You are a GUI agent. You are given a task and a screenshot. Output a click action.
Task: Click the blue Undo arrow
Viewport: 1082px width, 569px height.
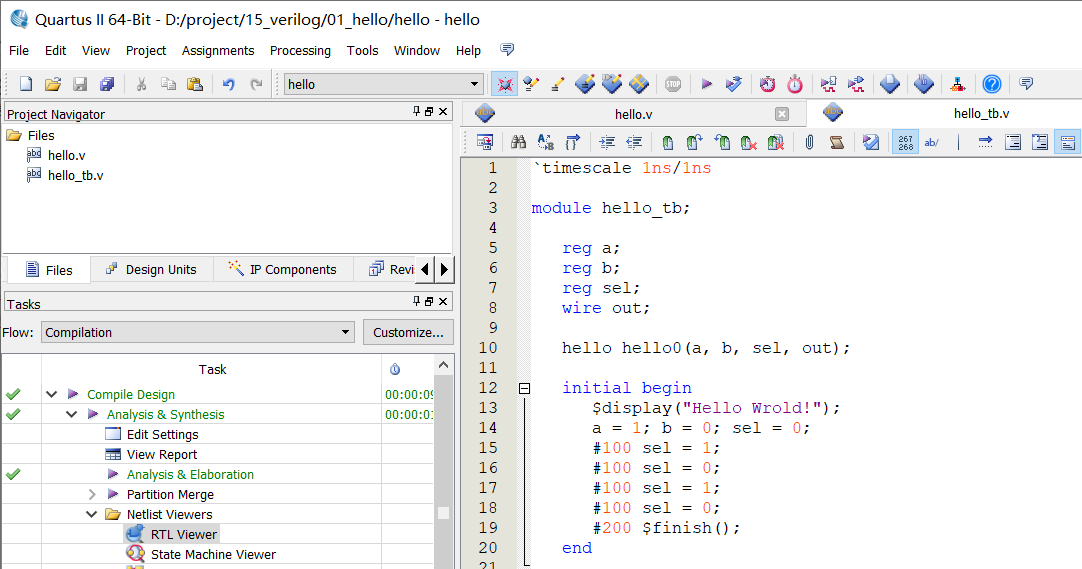[x=228, y=84]
